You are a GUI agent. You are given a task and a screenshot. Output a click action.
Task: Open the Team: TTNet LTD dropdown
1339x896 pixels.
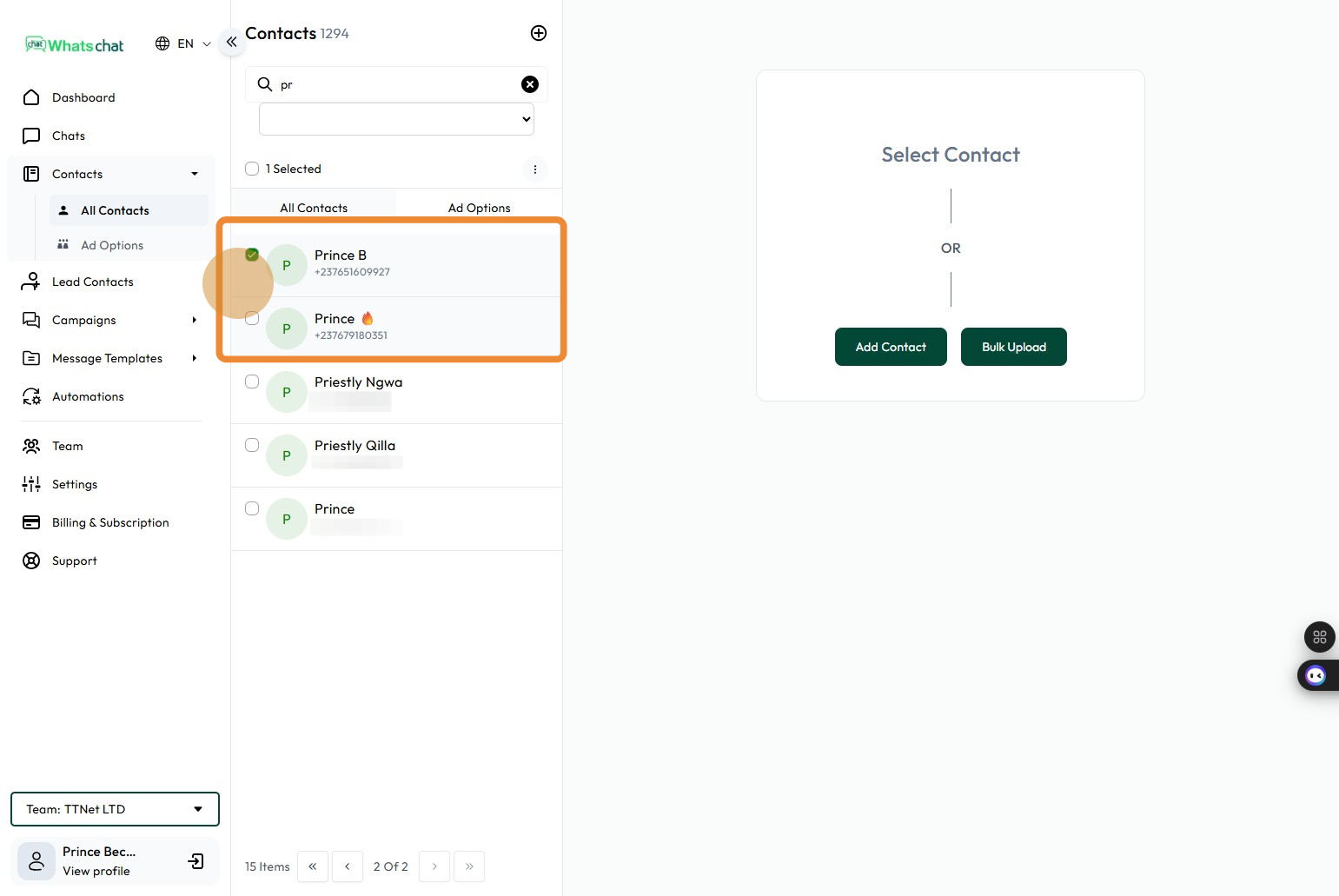pyautogui.click(x=115, y=809)
